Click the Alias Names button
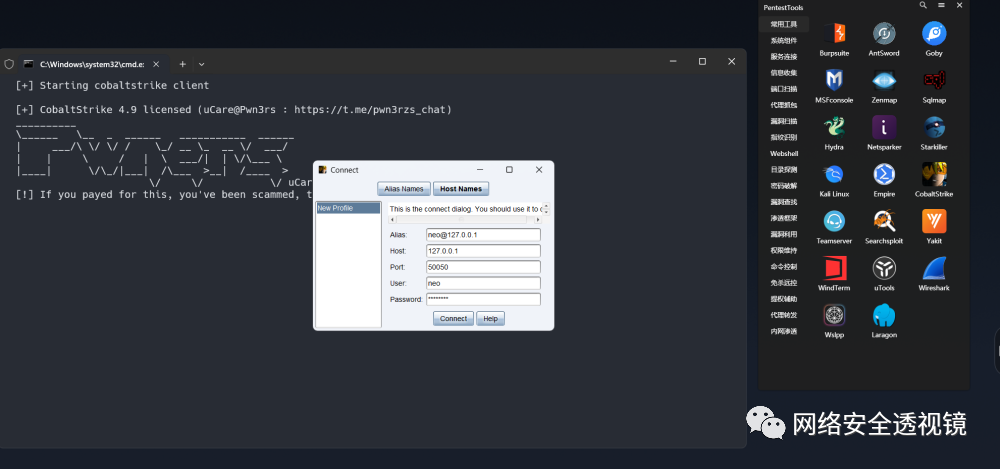Screen dimensions: 1000x469 pyautogui.click(x=404, y=189)
